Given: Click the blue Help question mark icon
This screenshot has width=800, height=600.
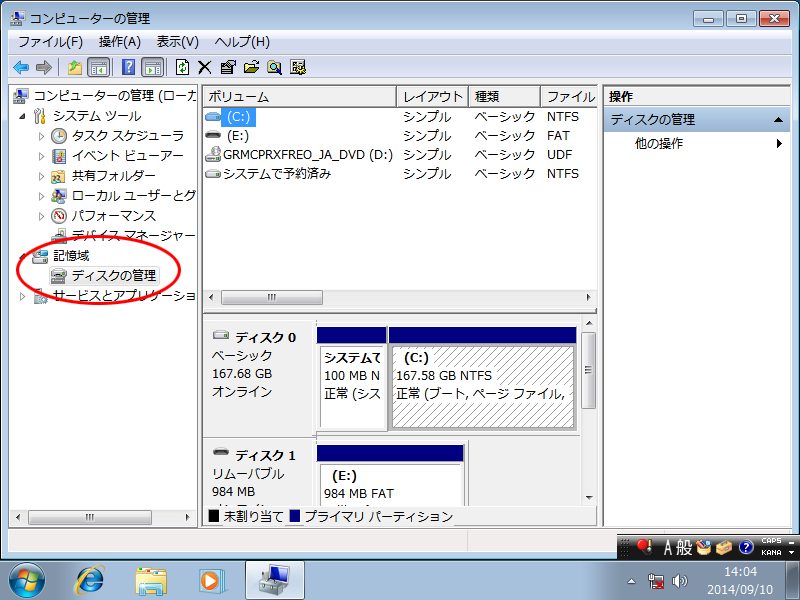Looking at the screenshot, I should pyautogui.click(x=128, y=67).
